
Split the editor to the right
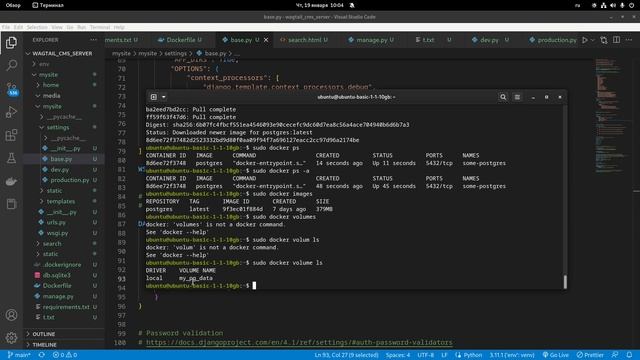coord(616,40)
